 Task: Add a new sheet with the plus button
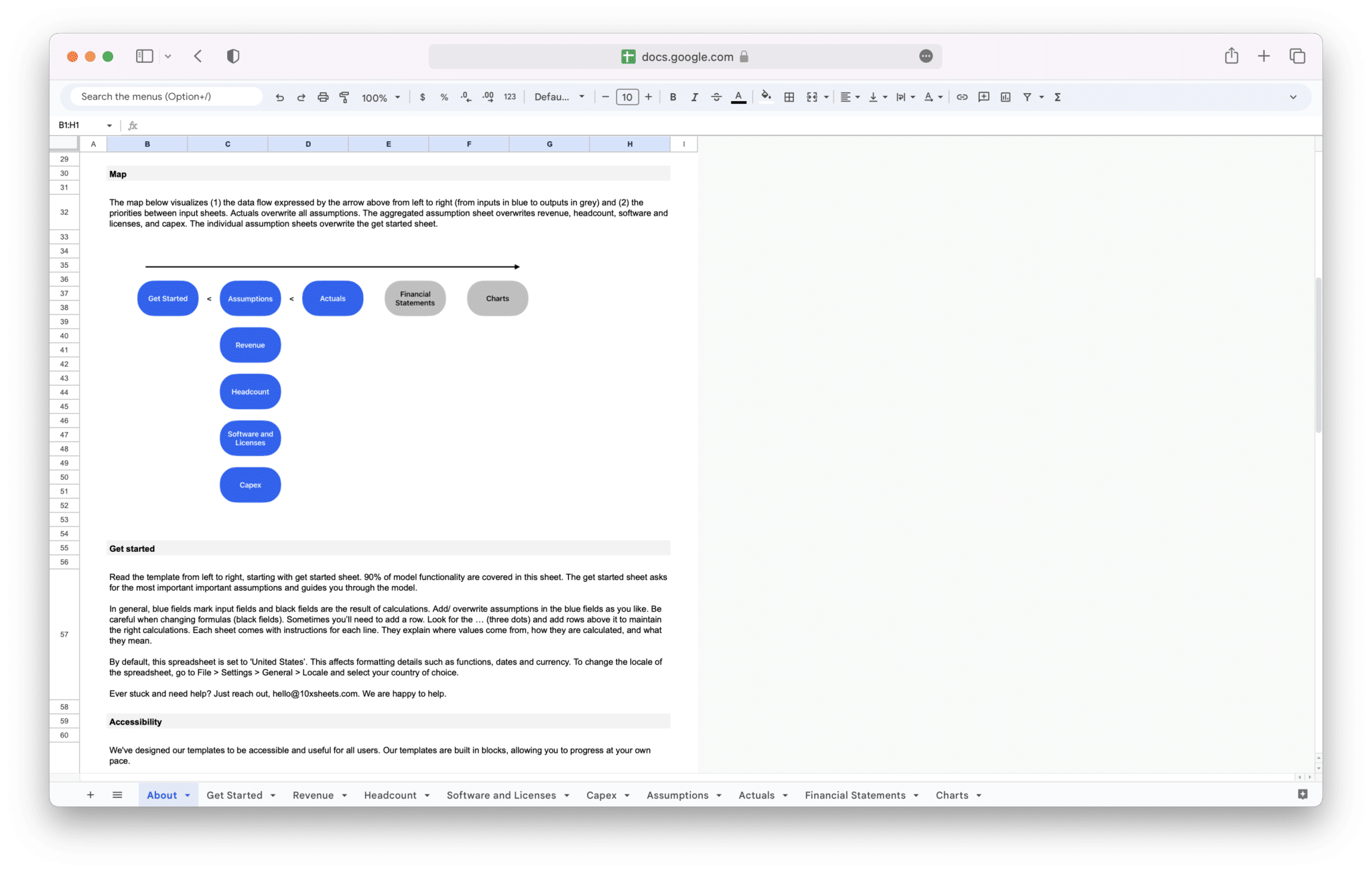(x=90, y=795)
